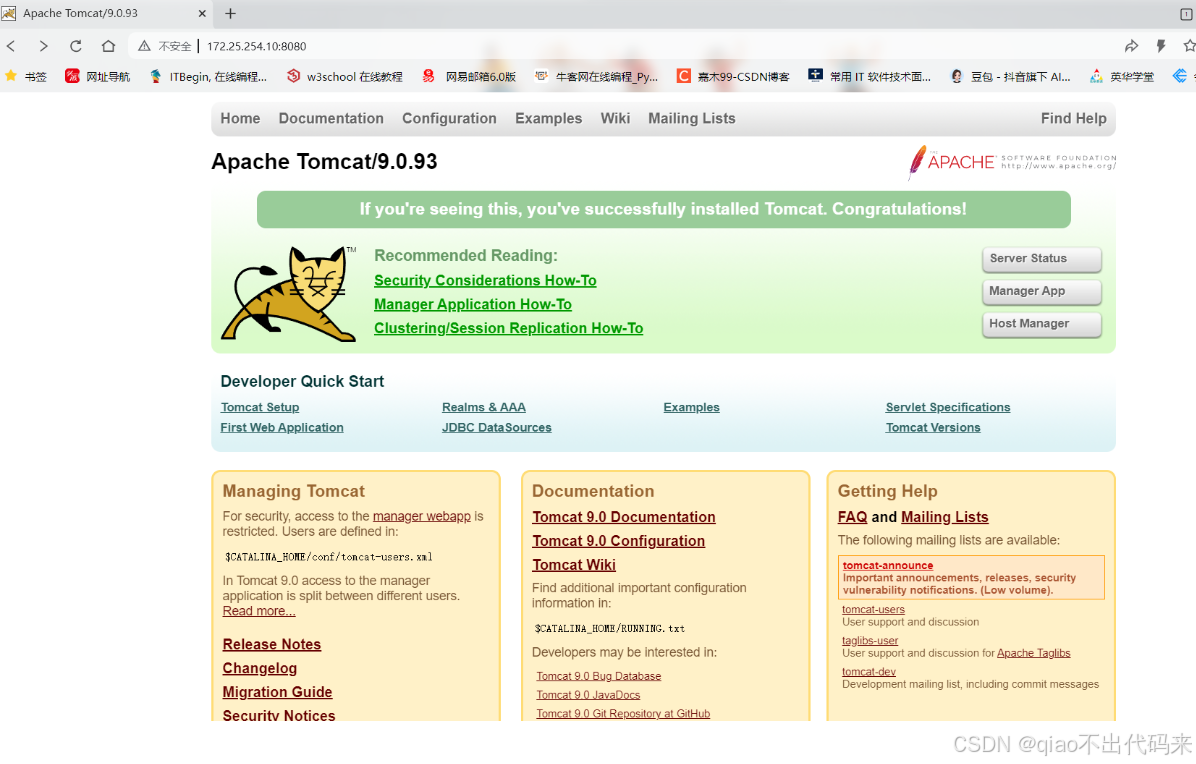The width and height of the screenshot is (1196, 764).
Task: Open the manager webapp link
Action: pyautogui.click(x=422, y=516)
